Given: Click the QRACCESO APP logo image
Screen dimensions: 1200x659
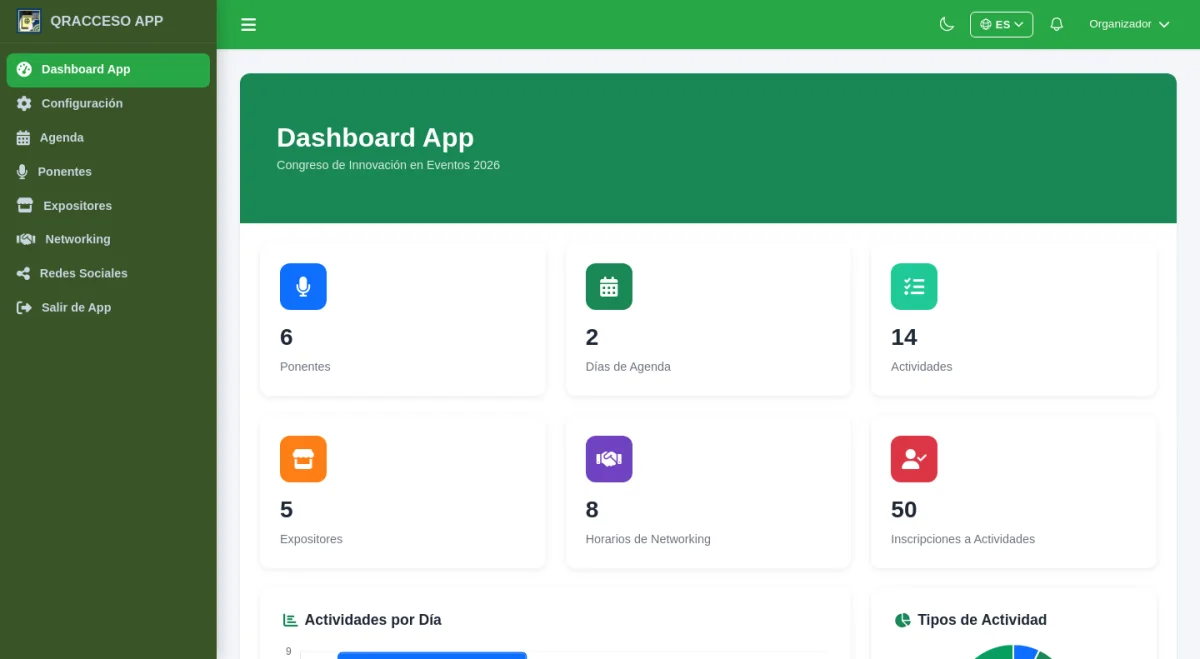Looking at the screenshot, I should (29, 21).
